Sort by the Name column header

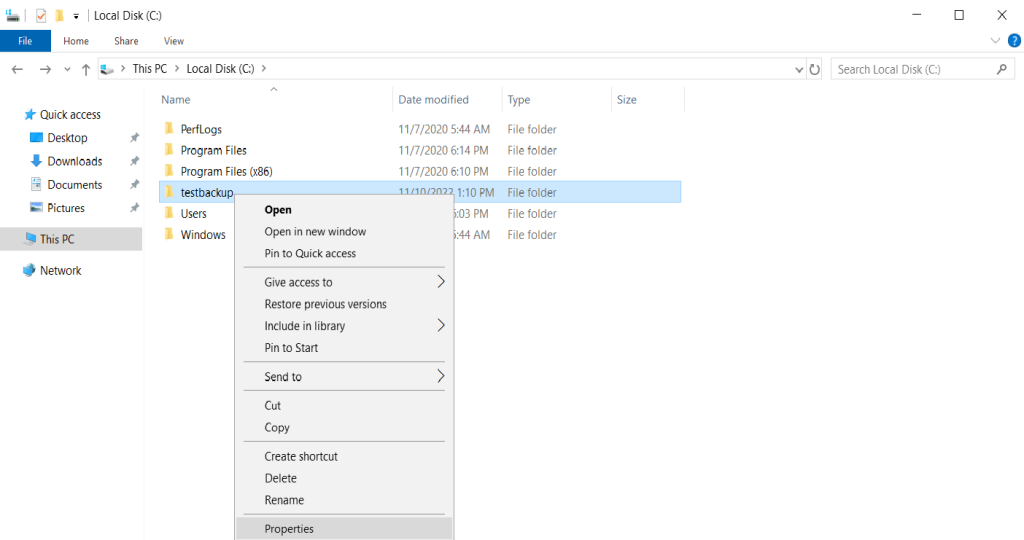pyautogui.click(x=176, y=99)
